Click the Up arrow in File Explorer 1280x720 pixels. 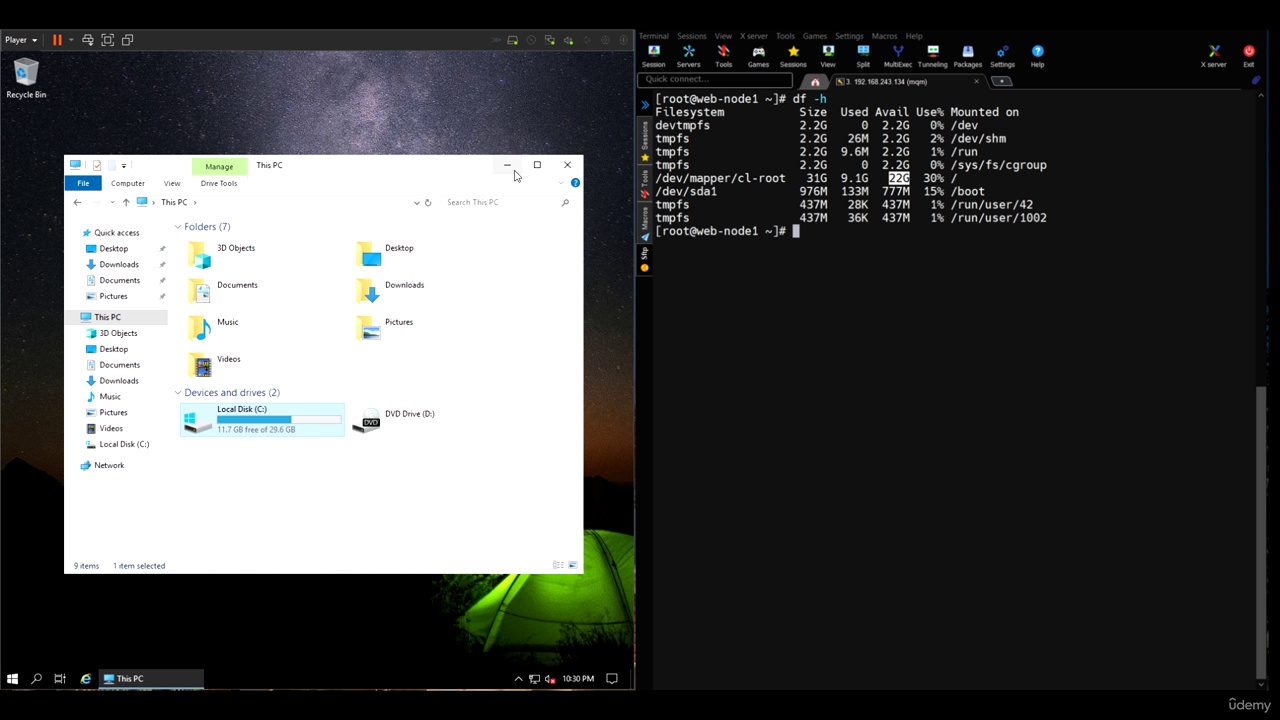click(x=125, y=202)
